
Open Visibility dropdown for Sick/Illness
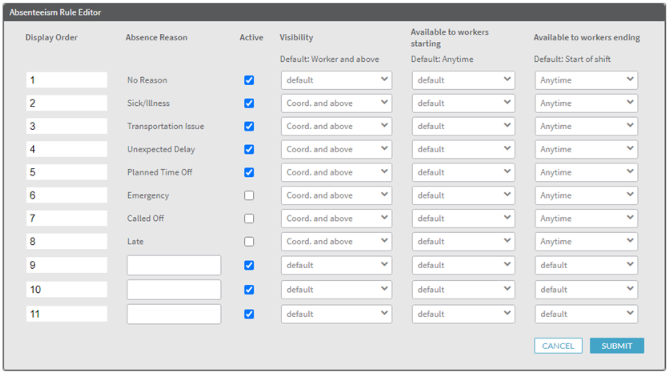(336, 103)
